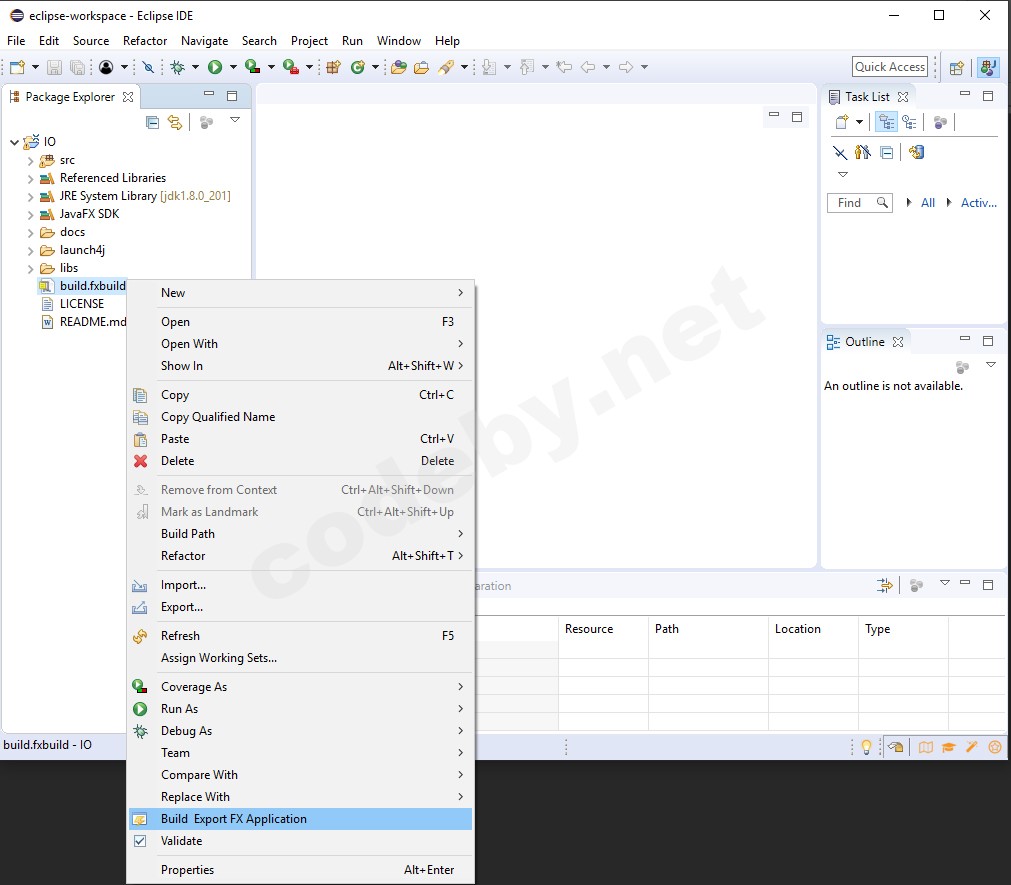Image resolution: width=1011 pixels, height=885 pixels.
Task: Toggle Link with Editor in Package Explorer
Action: [x=175, y=122]
